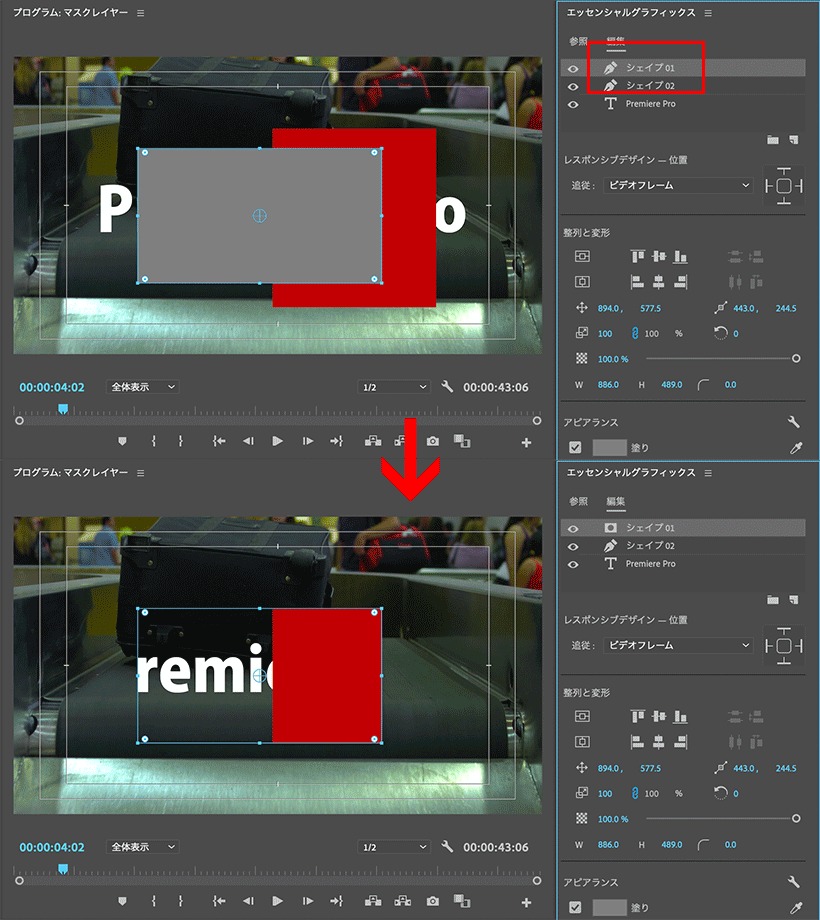This screenshot has width=820, height=920.
Task: Click new layer icon in upper graphics panel
Action: [x=794, y=140]
